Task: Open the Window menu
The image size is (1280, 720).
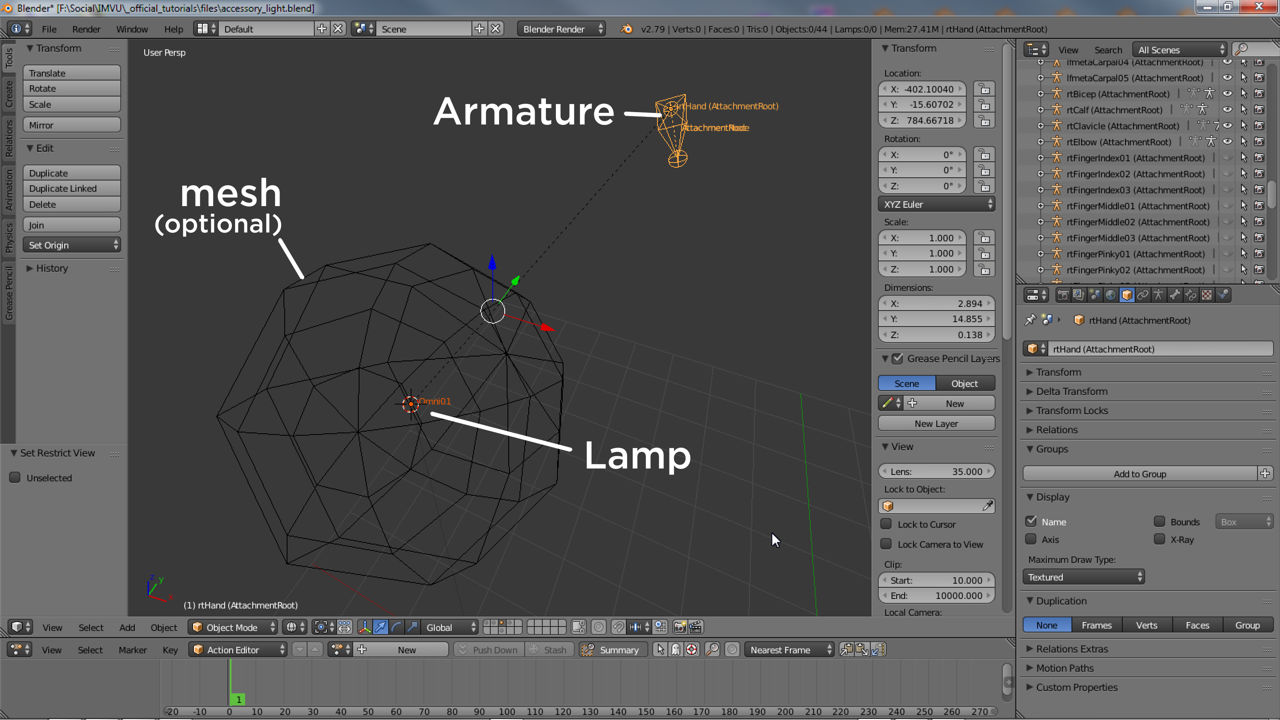Action: [132, 29]
